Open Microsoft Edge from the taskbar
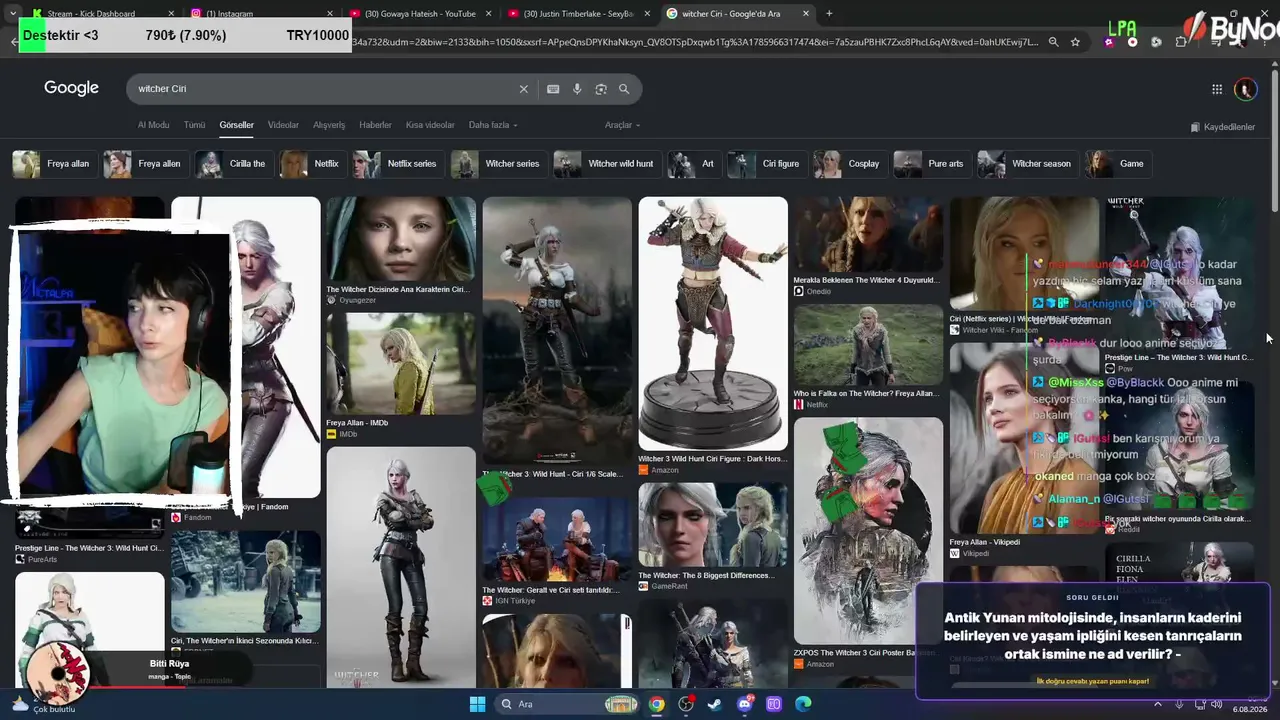The height and width of the screenshot is (720, 1280). 802,704
